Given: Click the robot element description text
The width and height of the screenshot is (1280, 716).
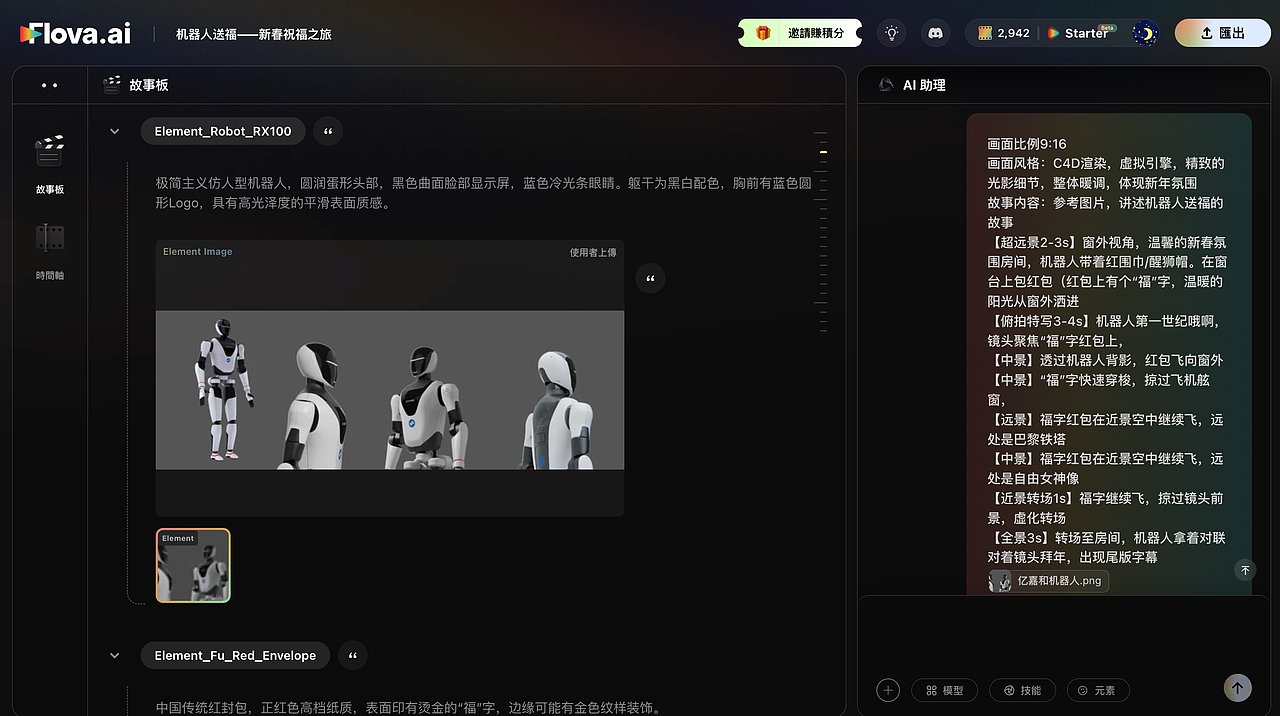Looking at the screenshot, I should 484,193.
